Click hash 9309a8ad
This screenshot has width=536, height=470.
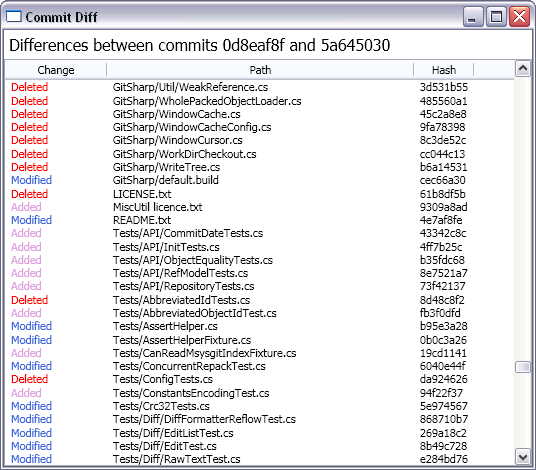(x=443, y=207)
